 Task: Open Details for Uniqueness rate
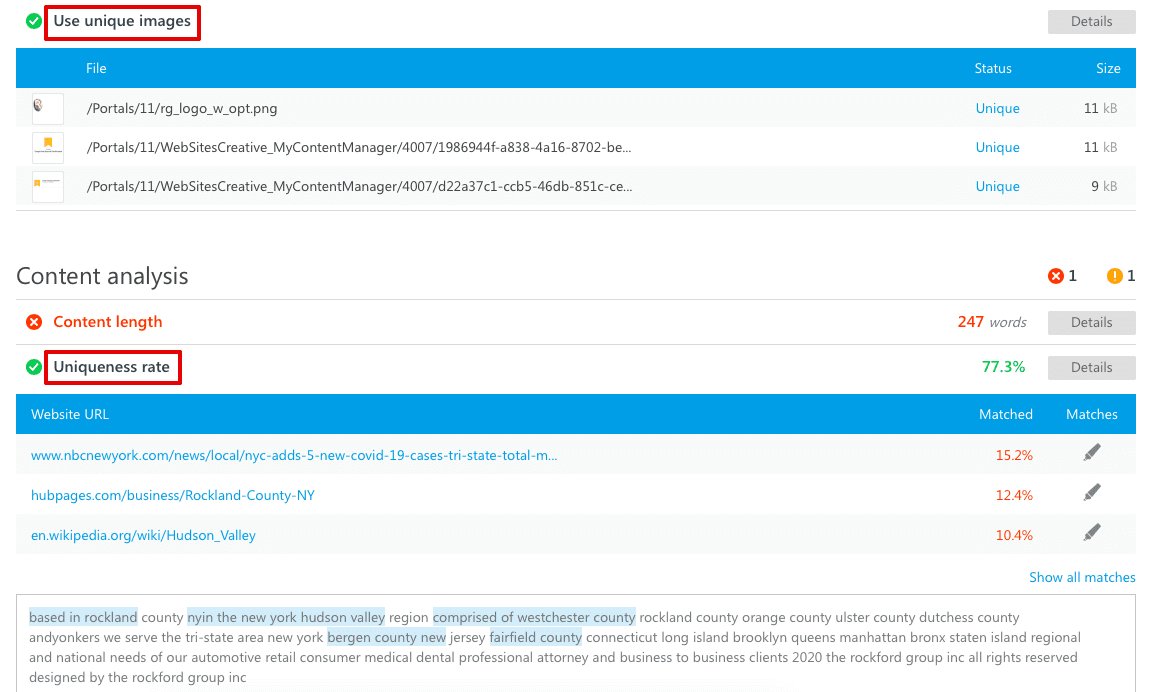[1091, 367]
